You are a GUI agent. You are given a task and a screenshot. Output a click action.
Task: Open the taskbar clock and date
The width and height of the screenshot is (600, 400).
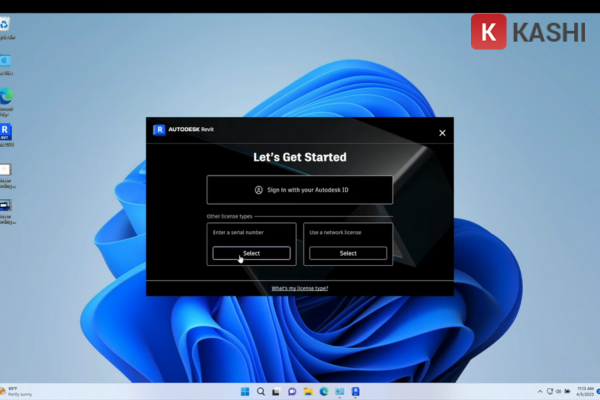coord(585,391)
